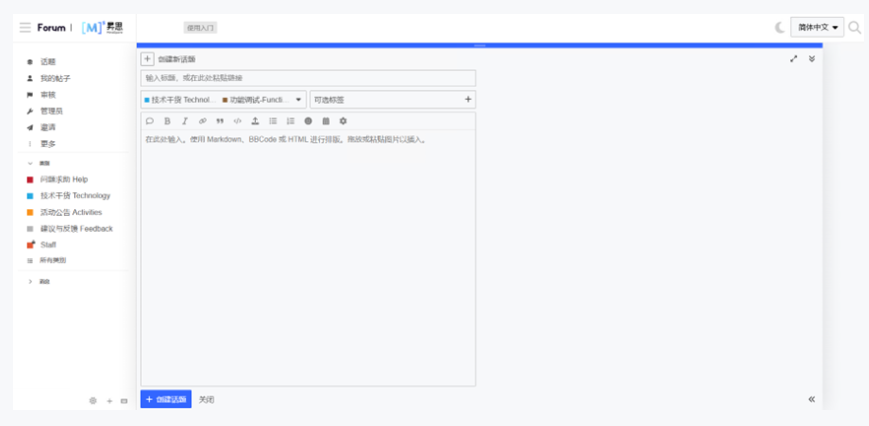The width and height of the screenshot is (869, 426).
Task: Click the upload file icon
Action: coord(255,121)
